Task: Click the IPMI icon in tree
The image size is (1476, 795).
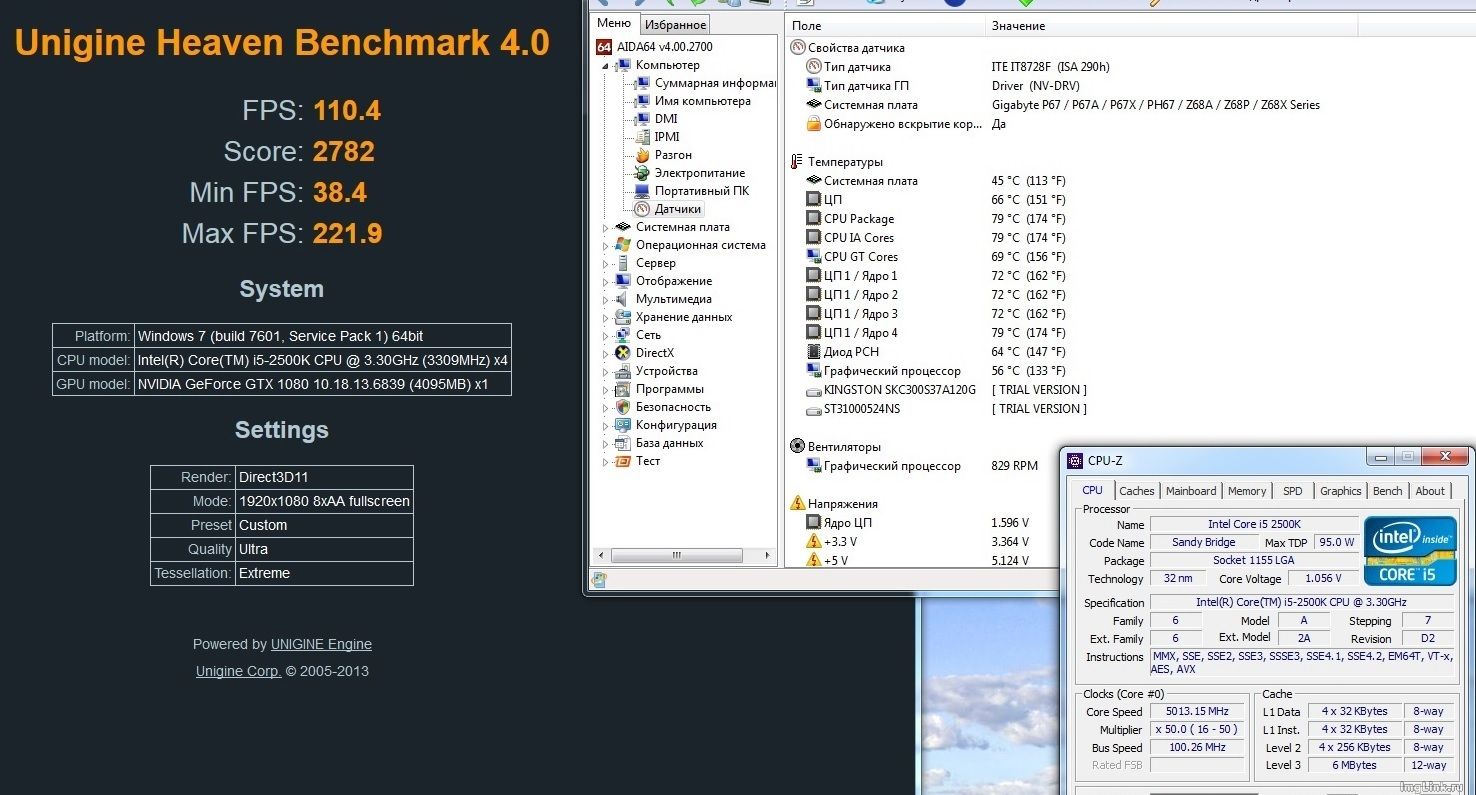Action: click(643, 137)
